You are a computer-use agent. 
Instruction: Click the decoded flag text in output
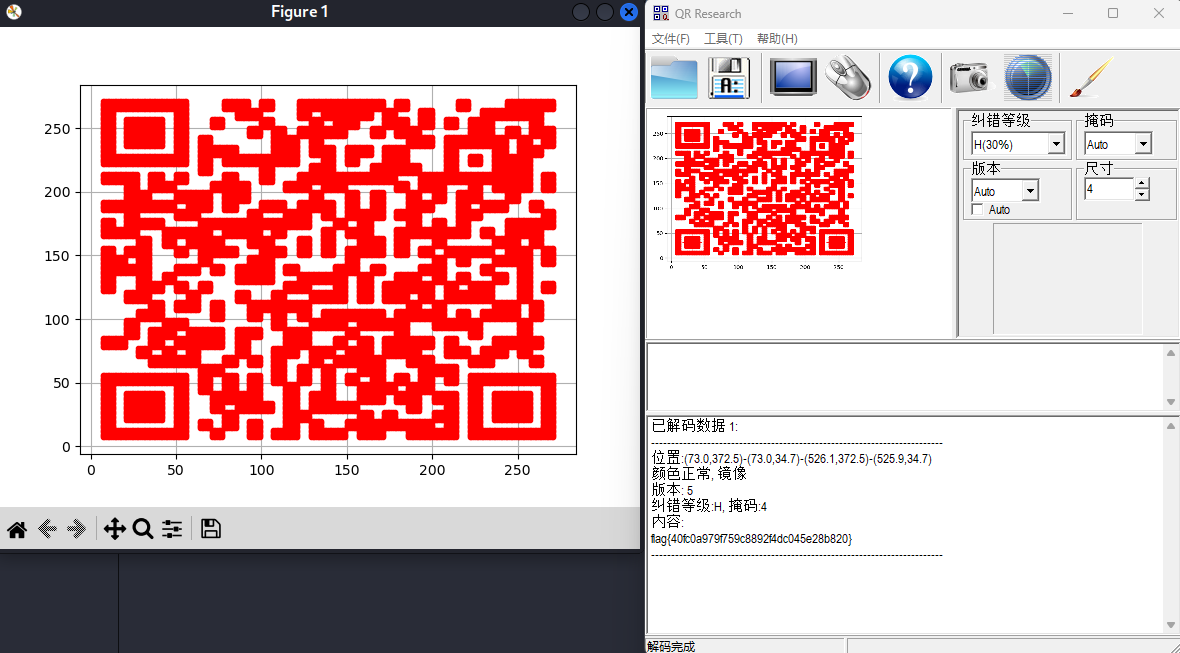(751, 539)
